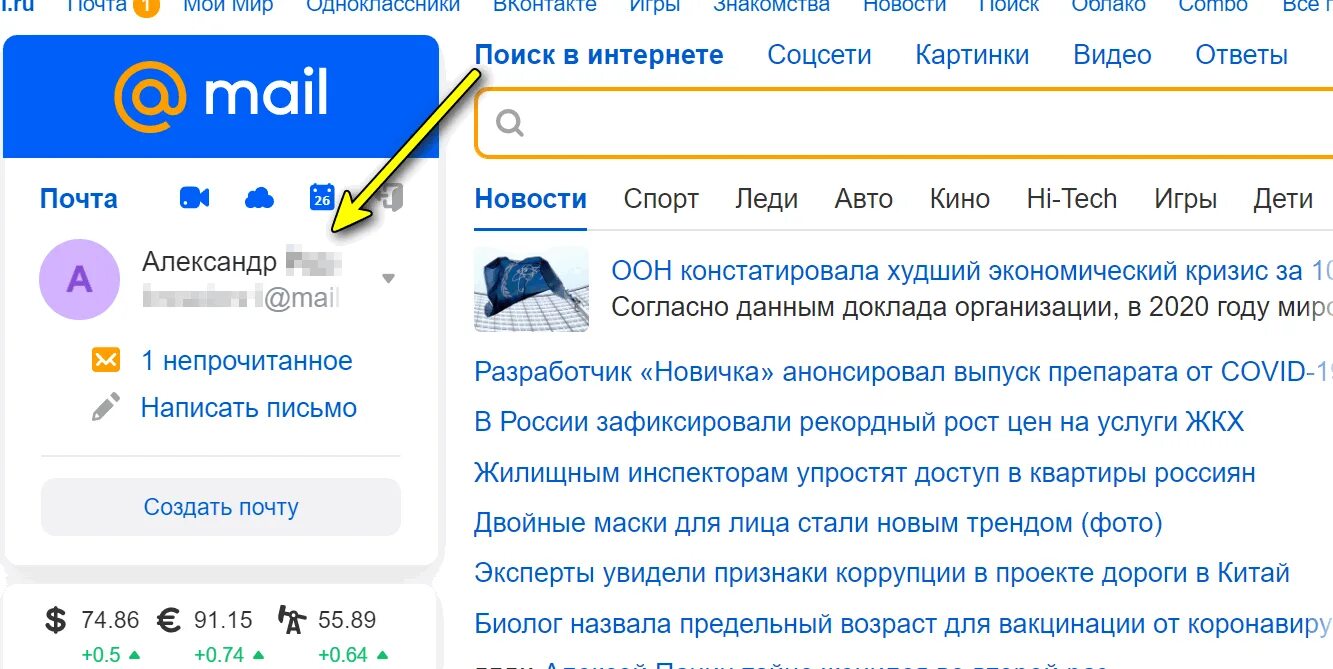This screenshot has height=669, width=1333.
Task: Open Одноклассники in top bar
Action: 383,5
